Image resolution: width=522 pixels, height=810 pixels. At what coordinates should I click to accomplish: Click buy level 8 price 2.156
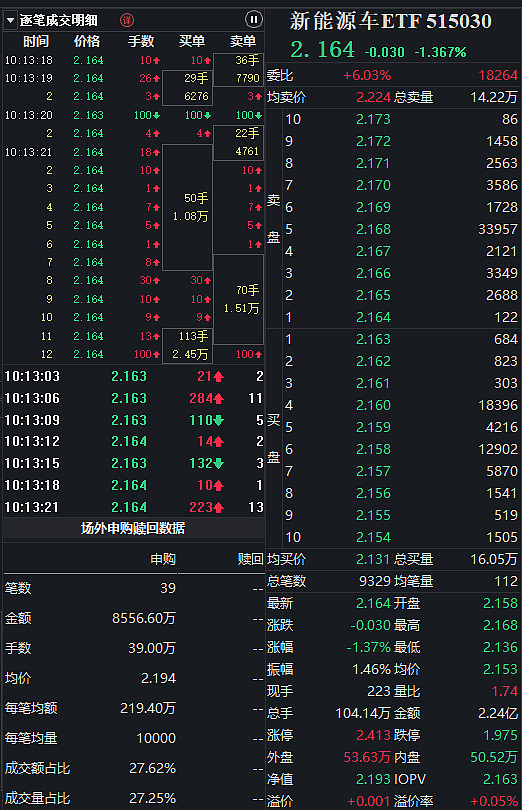point(373,493)
